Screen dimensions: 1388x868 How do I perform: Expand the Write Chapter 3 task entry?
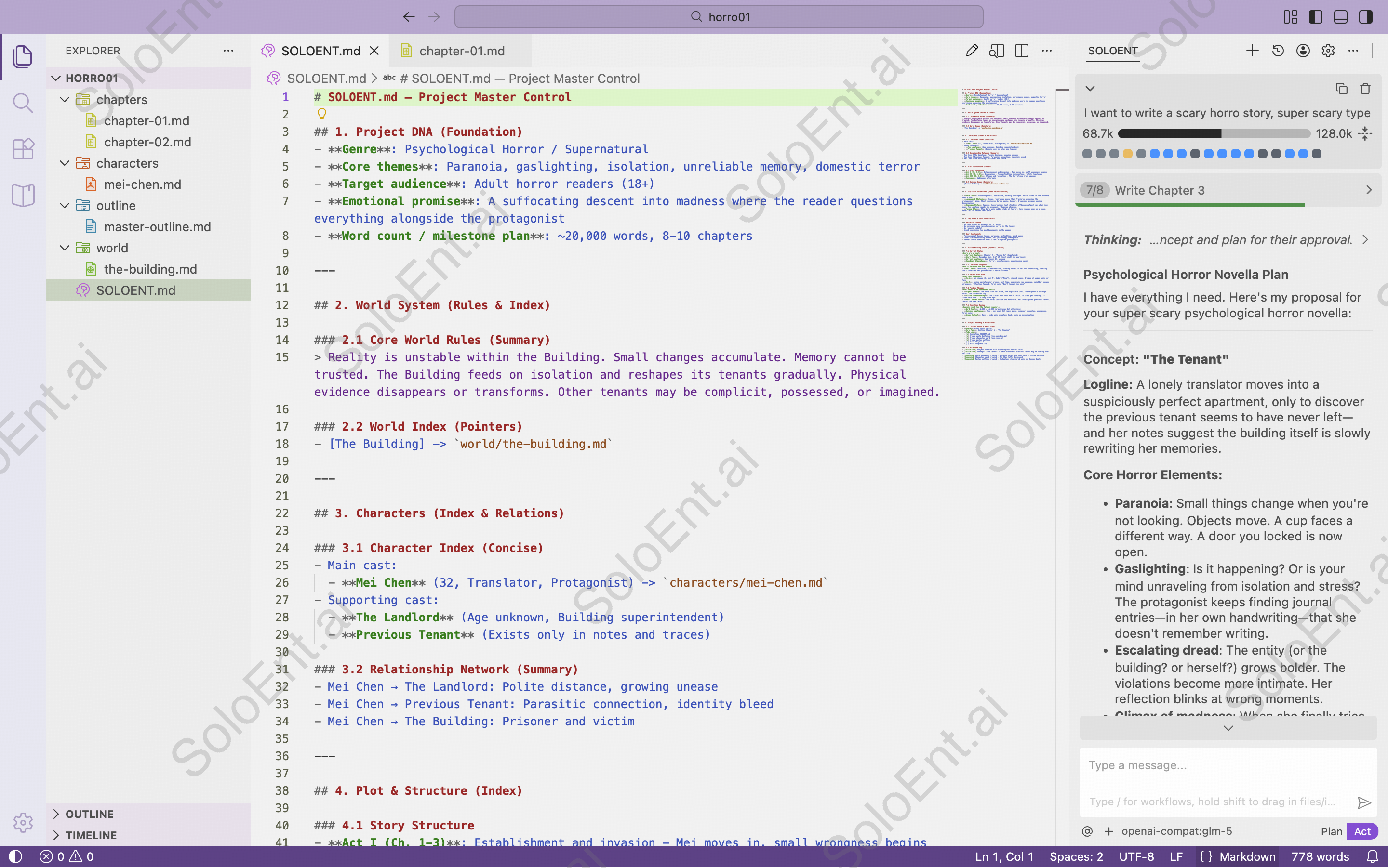(x=1370, y=190)
